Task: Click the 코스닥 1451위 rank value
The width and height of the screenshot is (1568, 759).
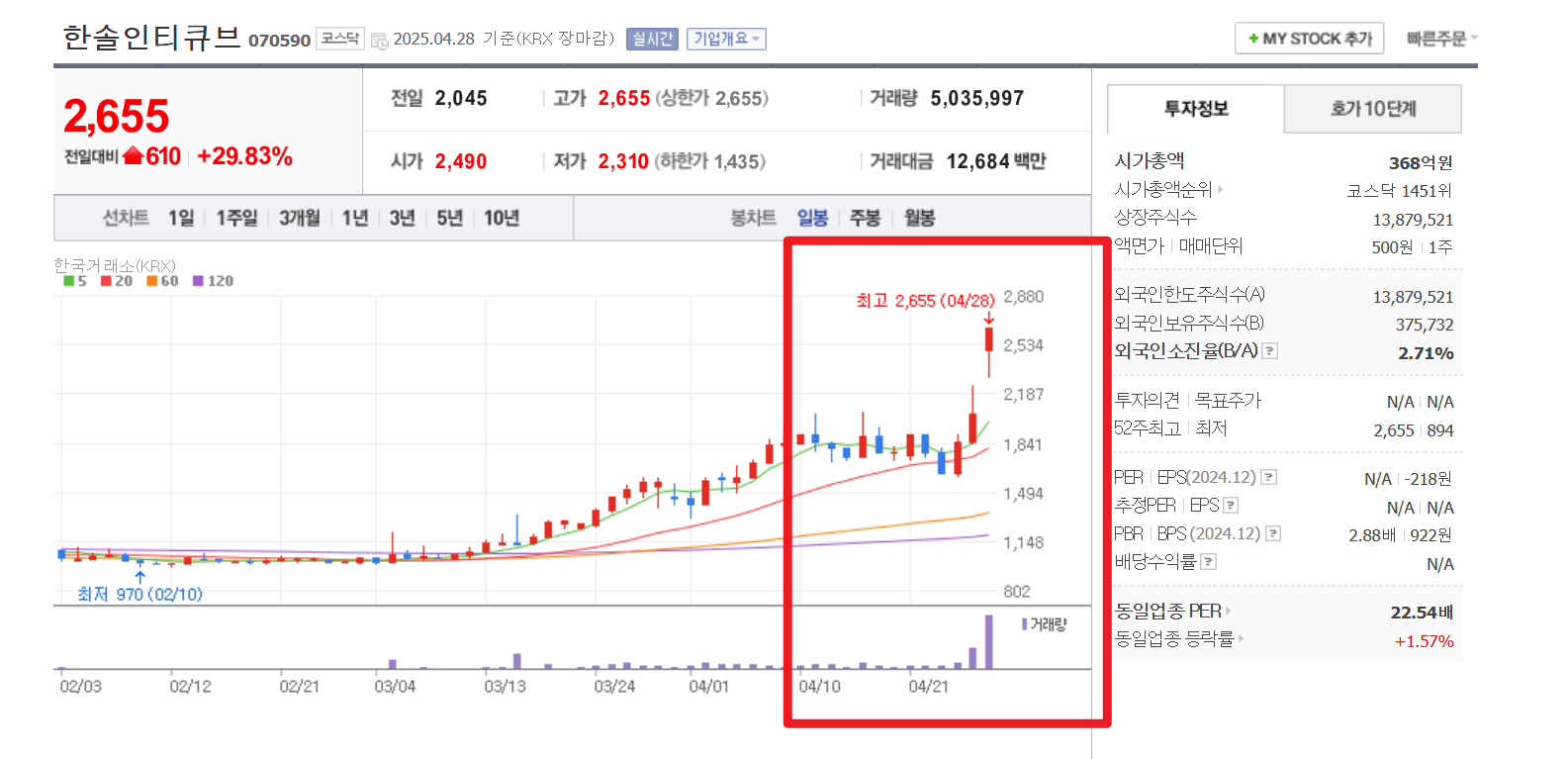Action: click(x=1399, y=191)
